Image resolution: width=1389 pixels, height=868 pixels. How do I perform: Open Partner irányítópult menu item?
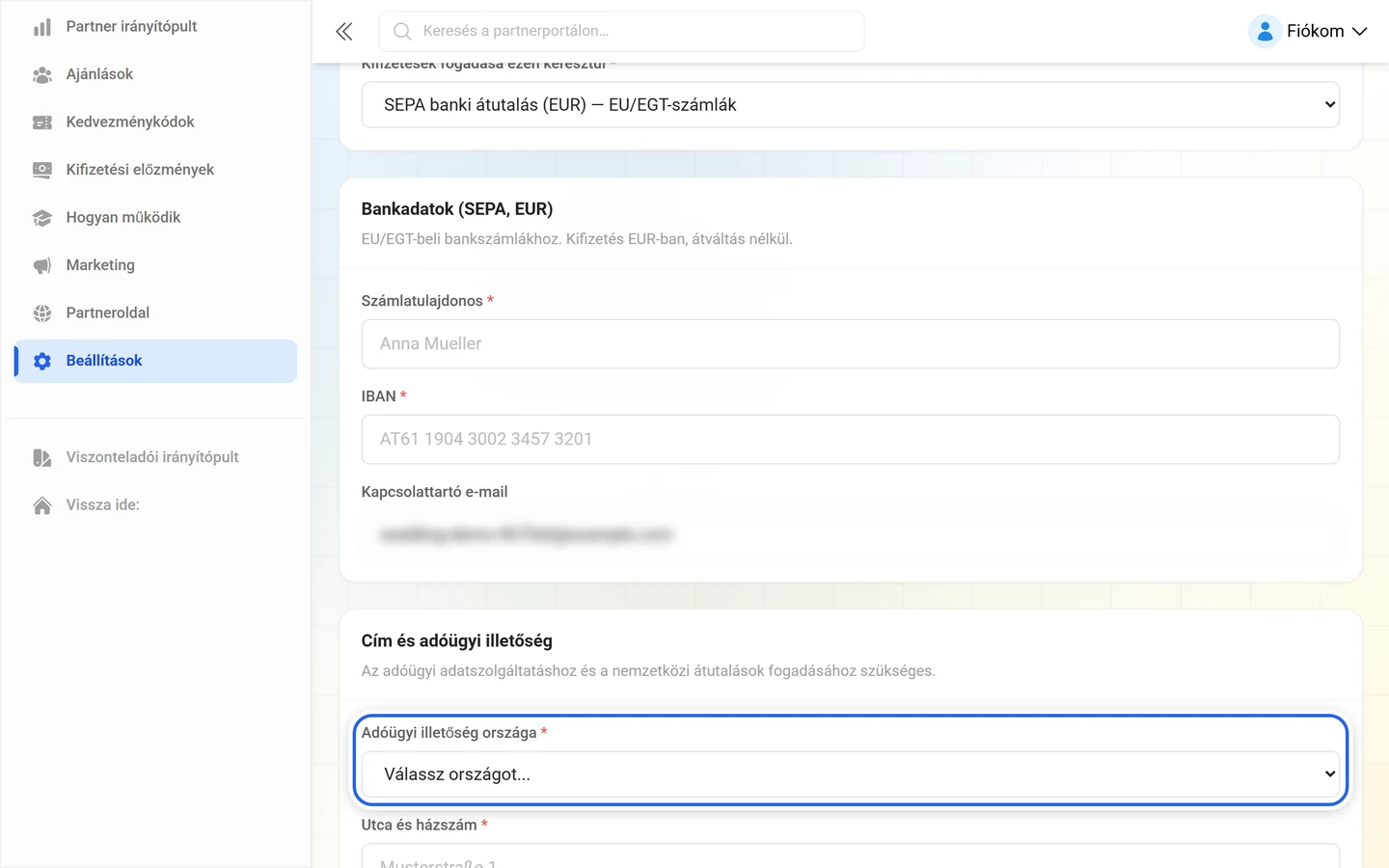coord(155,27)
